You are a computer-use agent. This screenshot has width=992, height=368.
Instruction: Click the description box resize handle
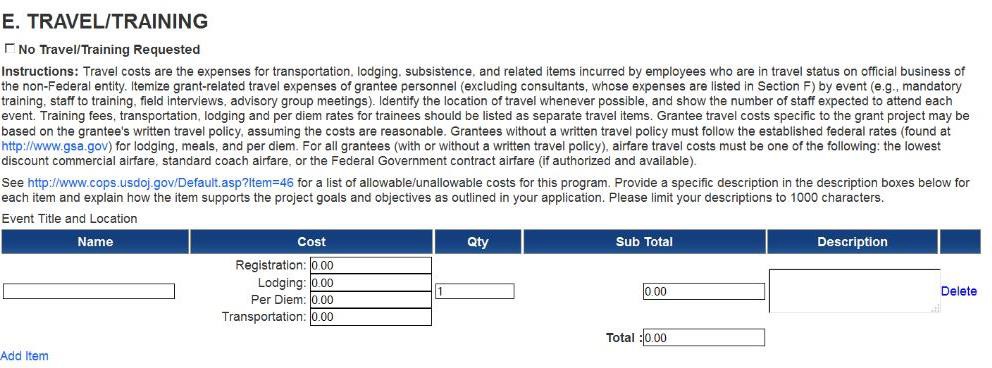(936, 308)
